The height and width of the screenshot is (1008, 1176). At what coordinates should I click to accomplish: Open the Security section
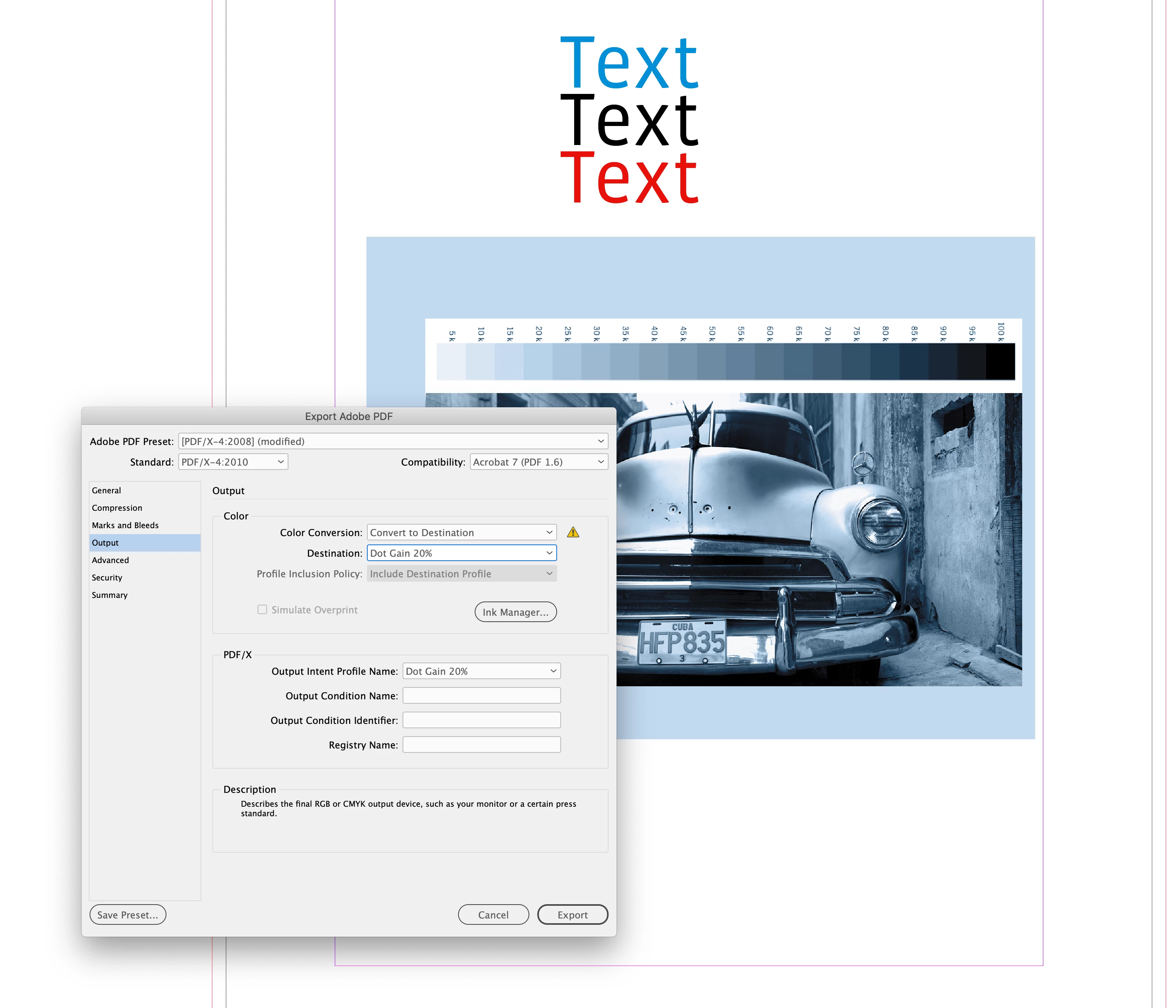(x=107, y=577)
